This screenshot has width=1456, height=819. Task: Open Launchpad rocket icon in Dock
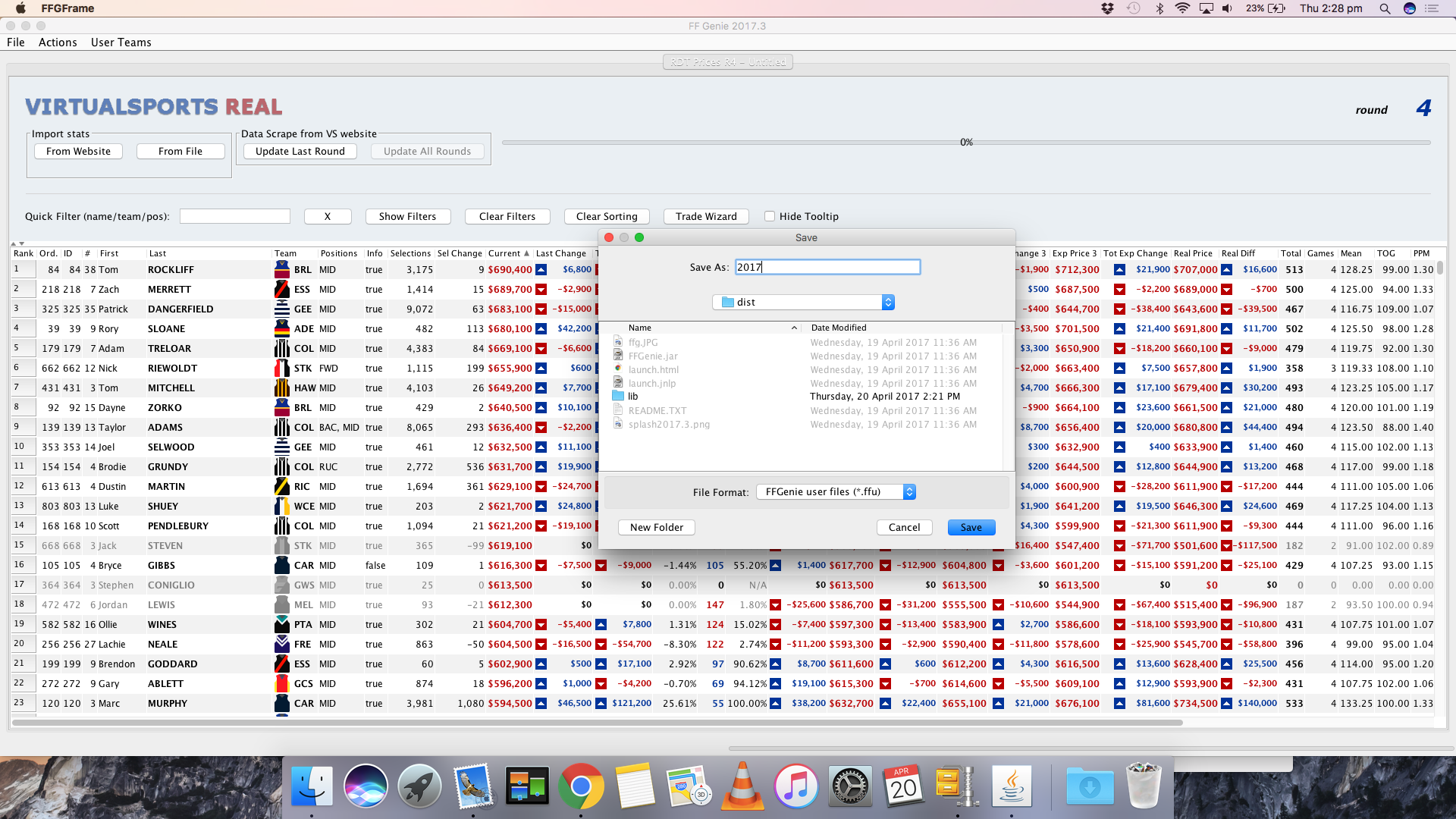(419, 786)
